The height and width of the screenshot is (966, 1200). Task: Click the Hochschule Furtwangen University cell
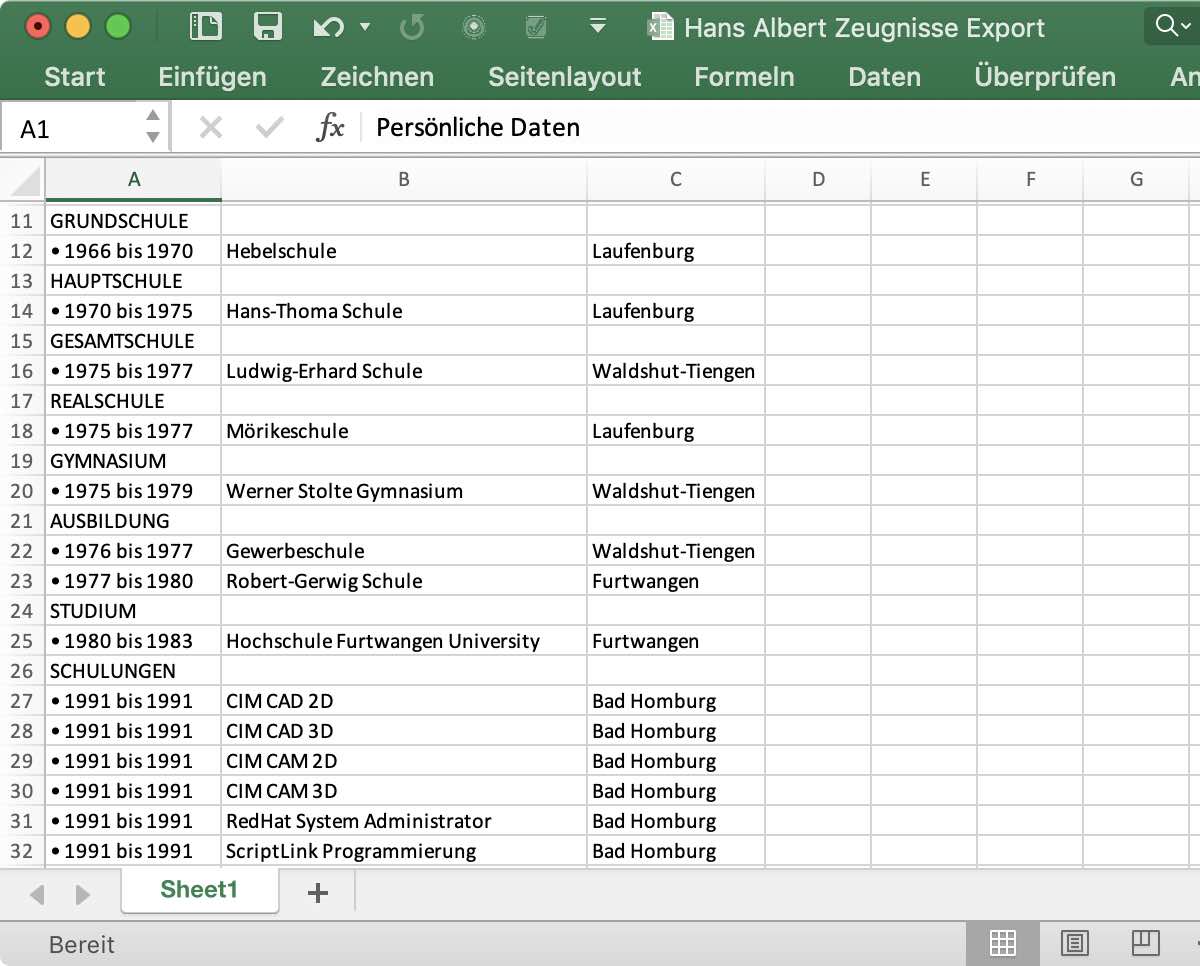coord(404,641)
